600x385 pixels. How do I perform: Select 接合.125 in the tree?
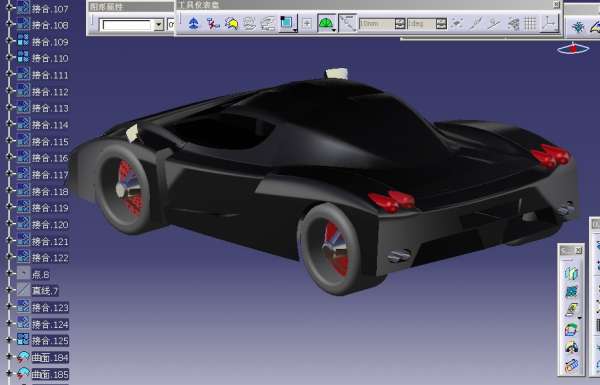tap(50, 341)
